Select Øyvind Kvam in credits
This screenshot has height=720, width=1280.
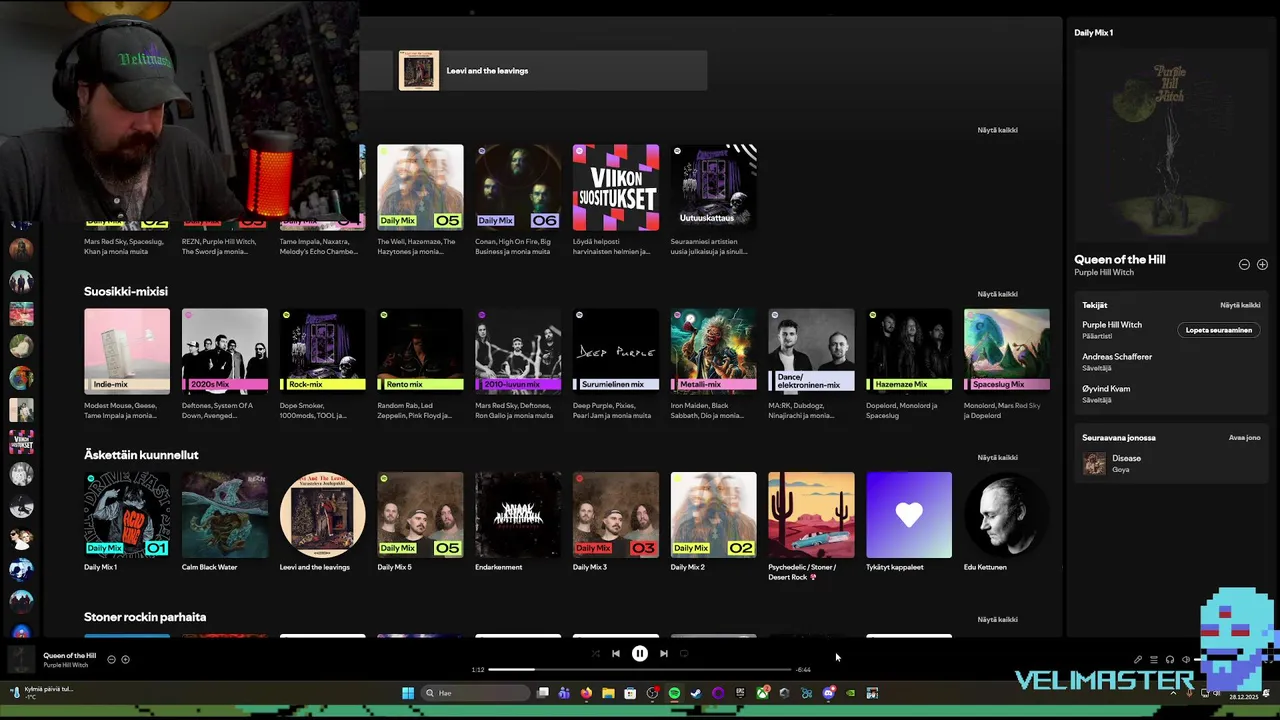point(1106,389)
